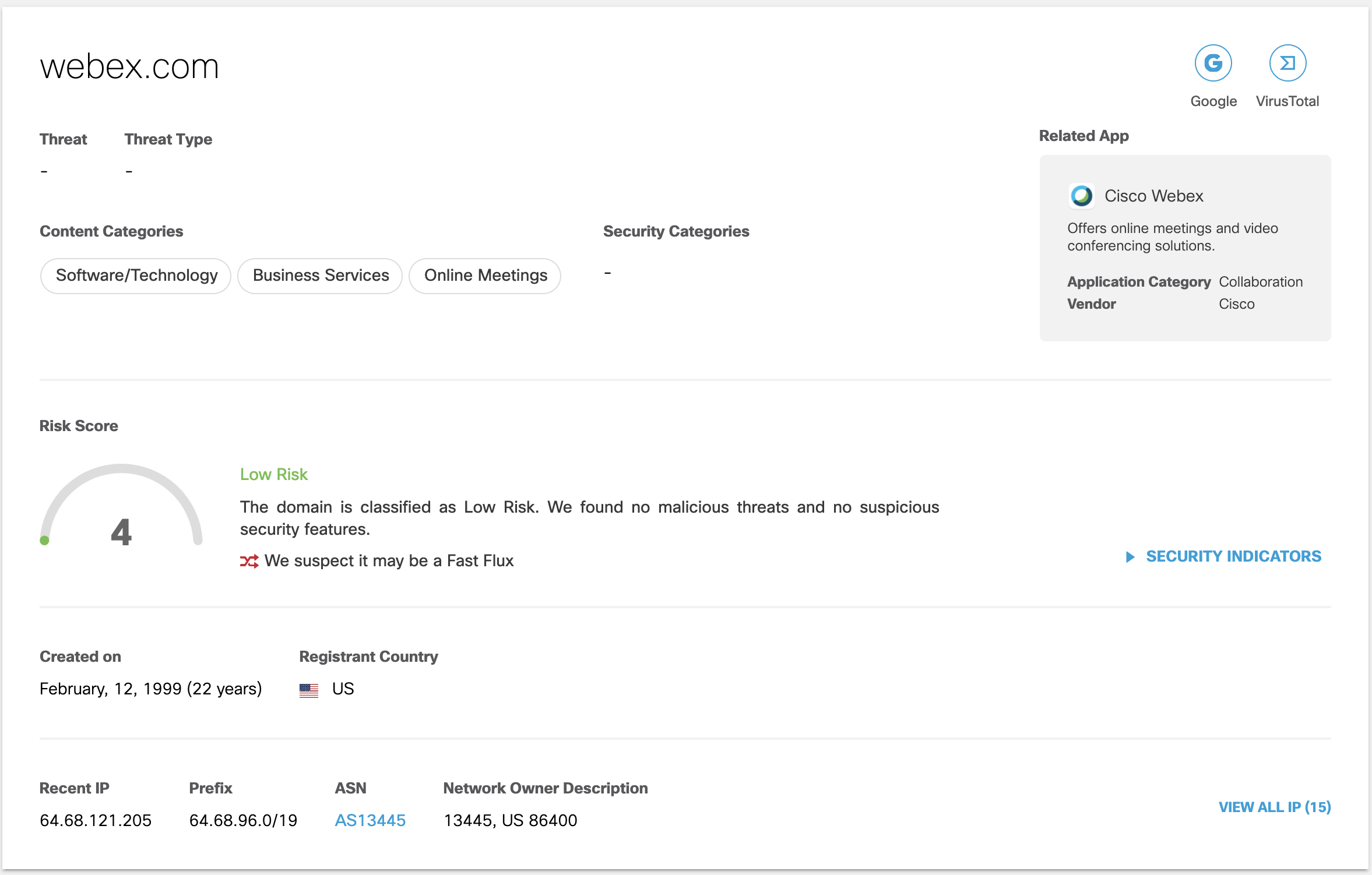The width and height of the screenshot is (1372, 875).
Task: Click the prefix 64.68.96.0/19
Action: coord(243,820)
